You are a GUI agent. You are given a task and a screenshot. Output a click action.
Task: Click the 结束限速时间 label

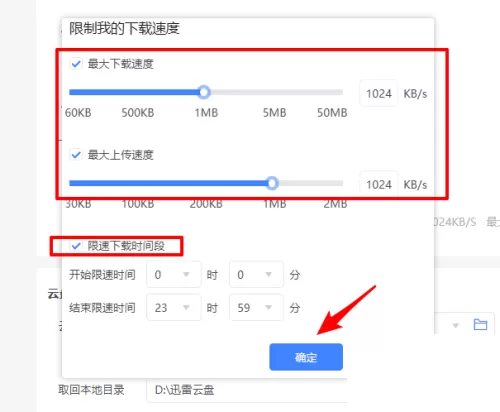(102, 307)
